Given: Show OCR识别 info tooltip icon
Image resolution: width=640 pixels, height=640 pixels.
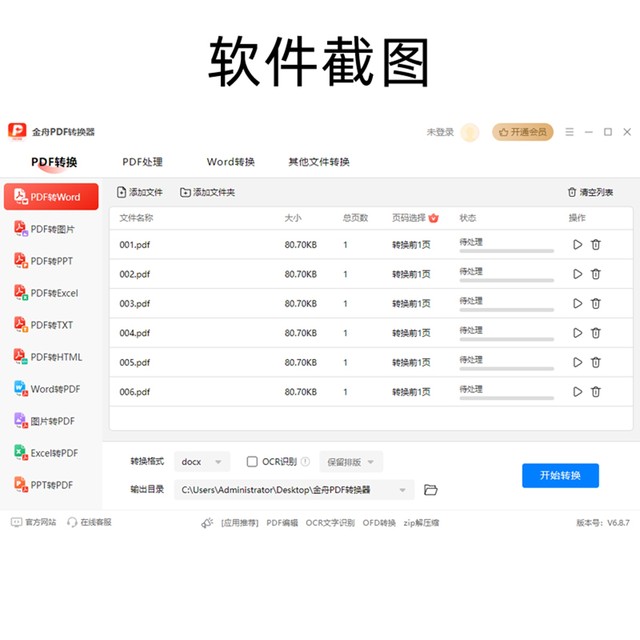Looking at the screenshot, I should (x=305, y=461).
